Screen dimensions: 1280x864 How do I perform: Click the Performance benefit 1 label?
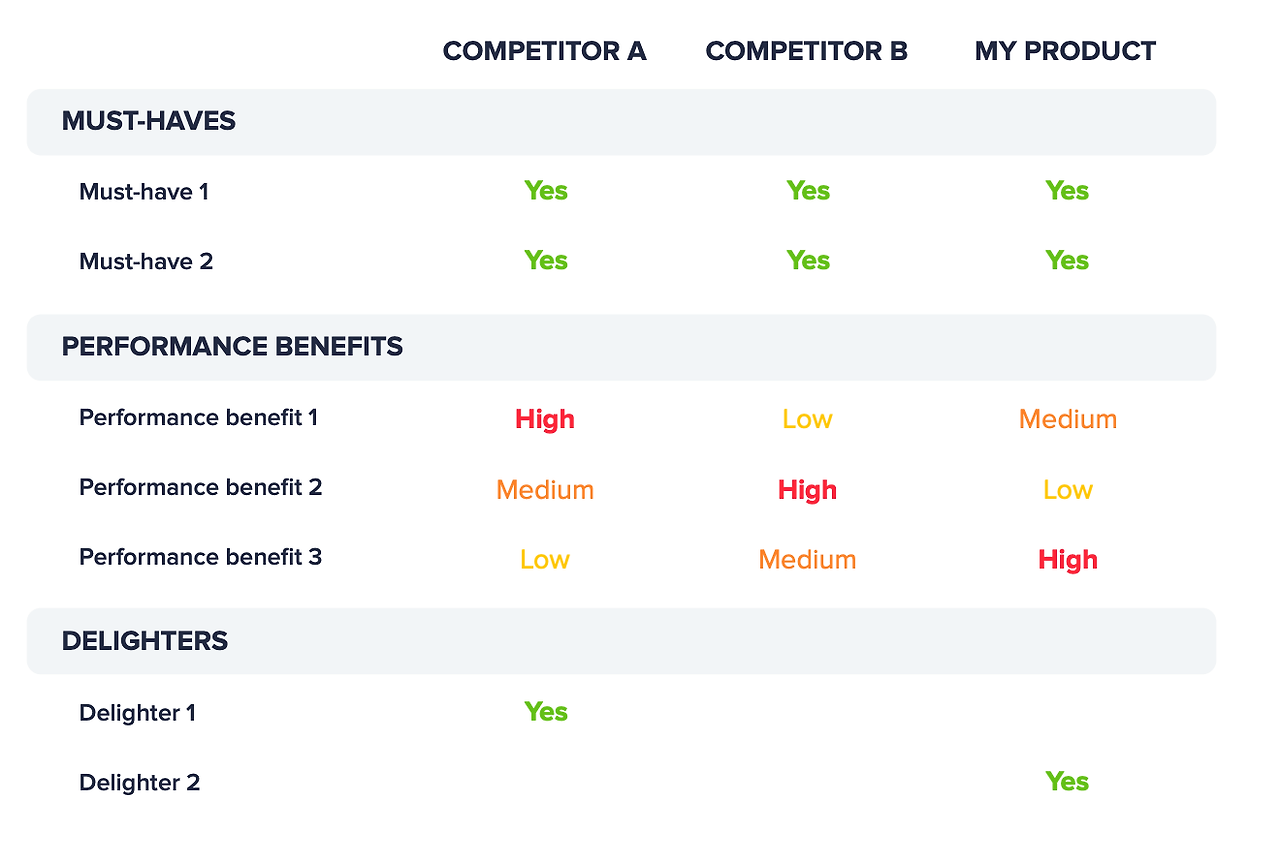point(198,417)
